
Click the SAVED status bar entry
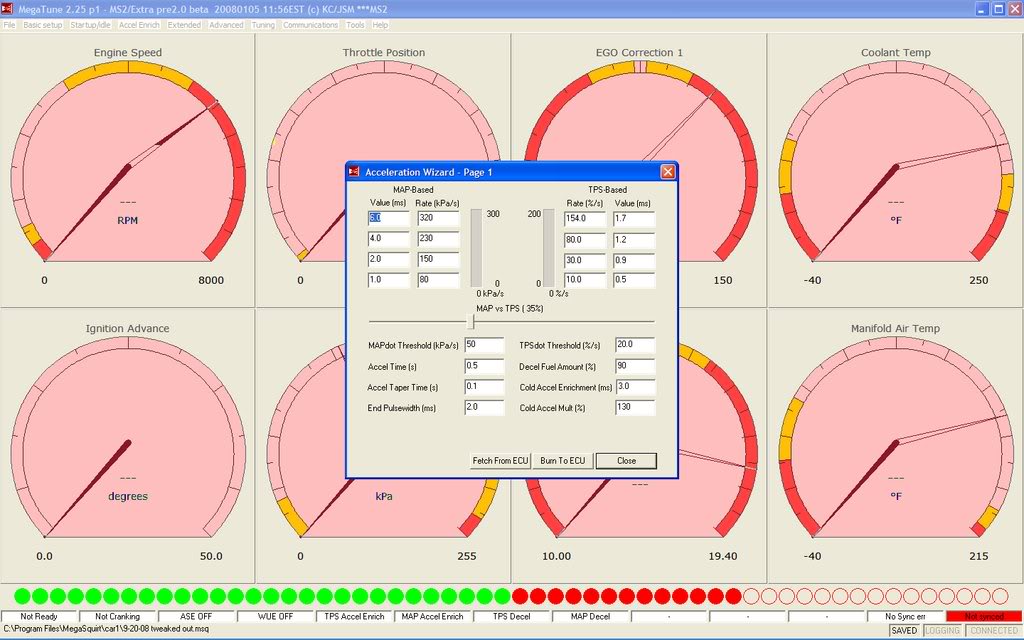(x=904, y=630)
